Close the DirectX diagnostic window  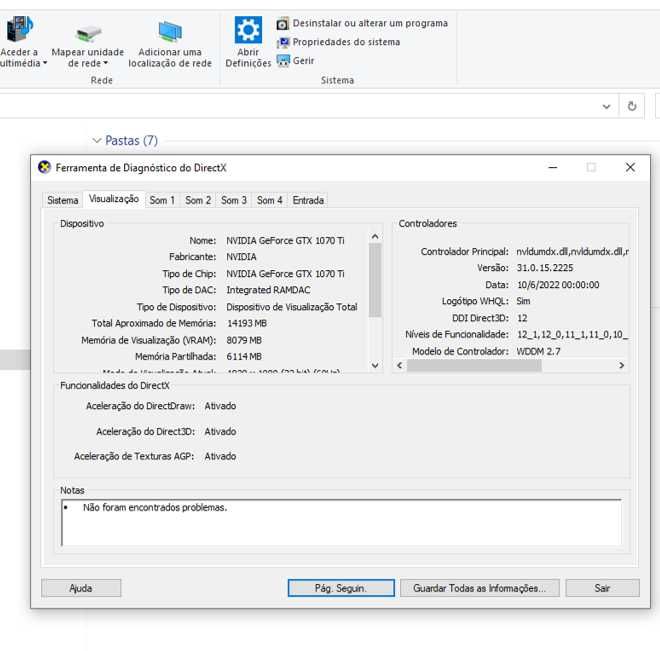tap(630, 167)
